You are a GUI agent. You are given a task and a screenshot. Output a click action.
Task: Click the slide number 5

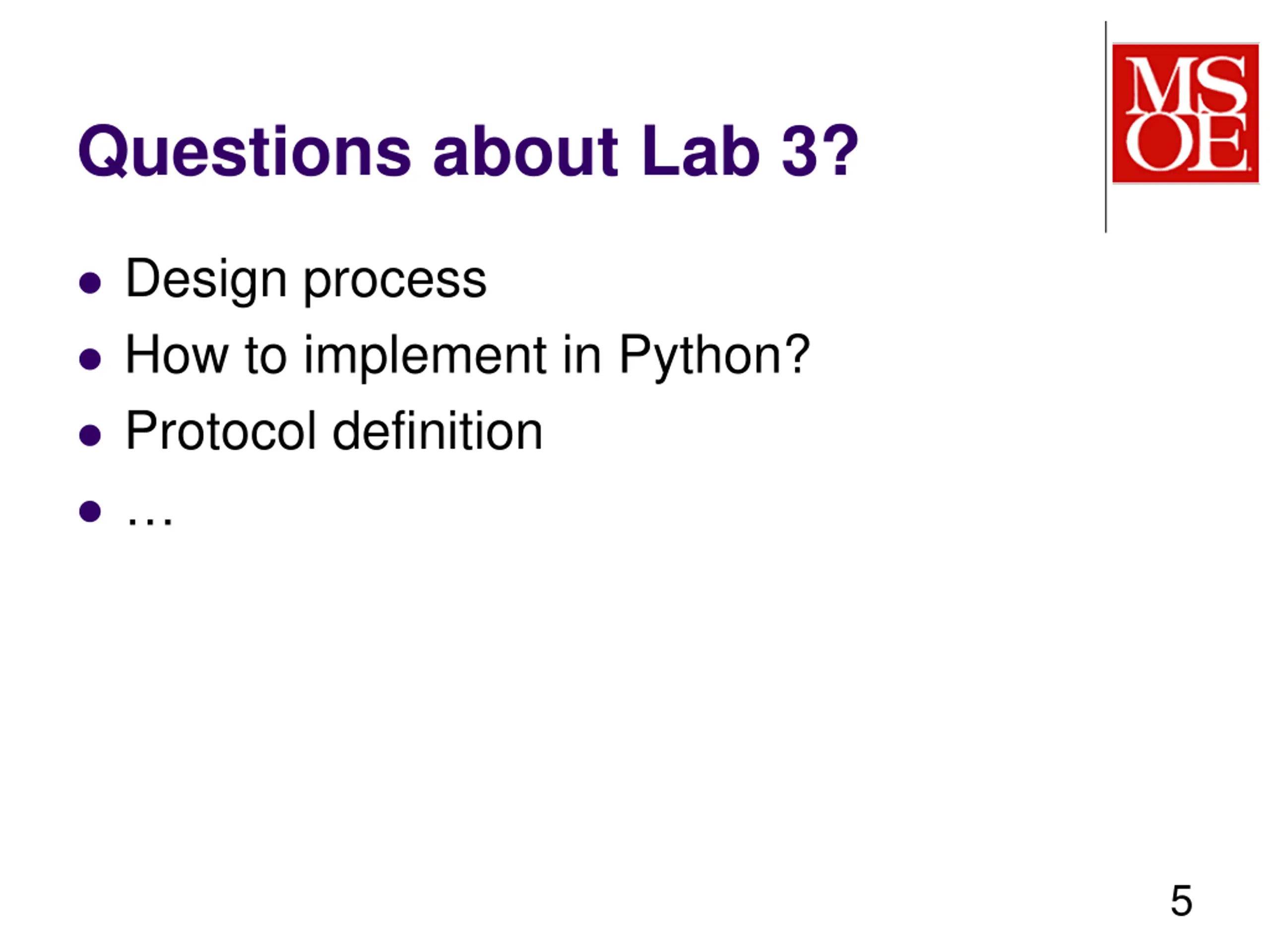1181,900
